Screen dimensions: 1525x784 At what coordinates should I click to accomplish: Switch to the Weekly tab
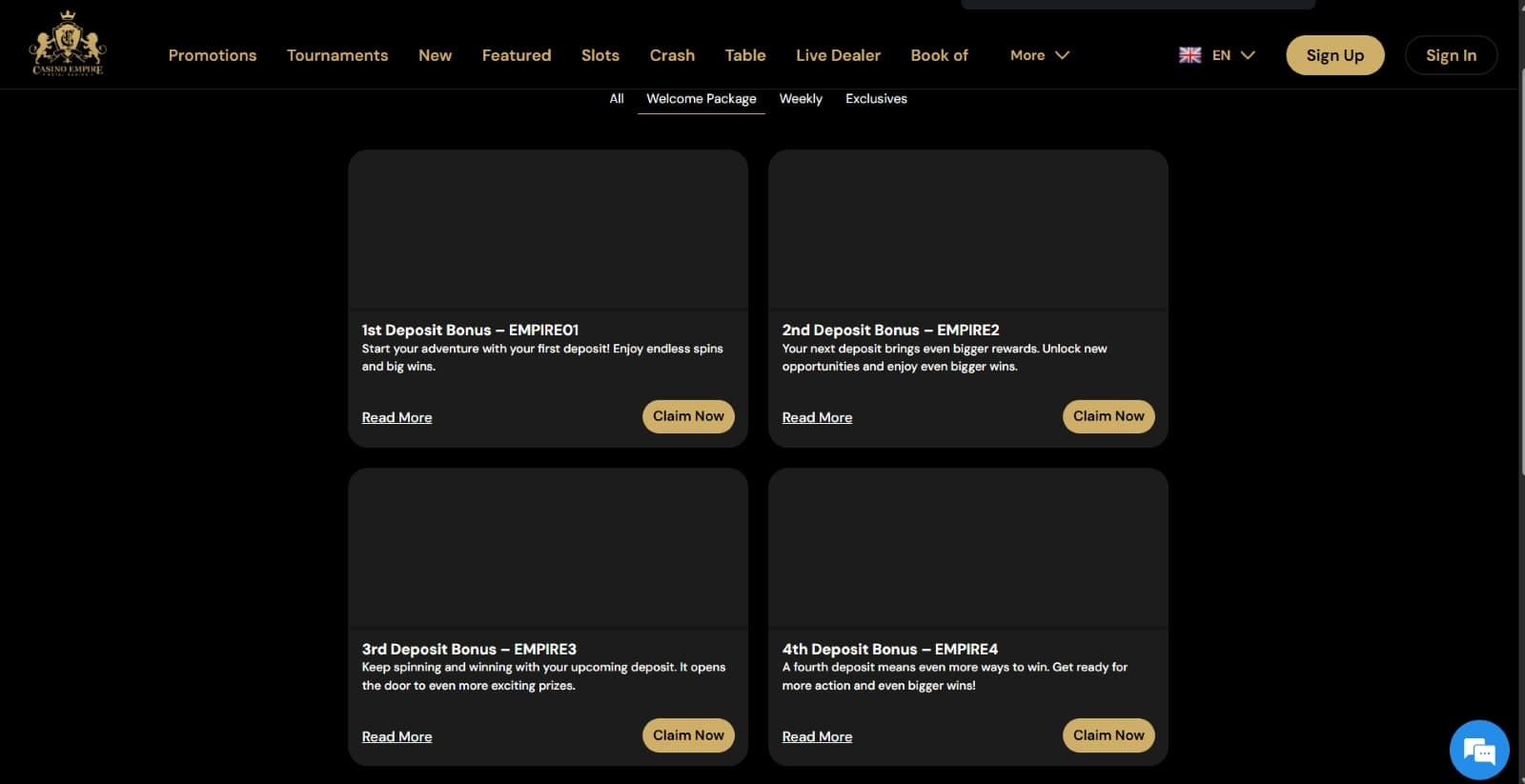coord(801,99)
